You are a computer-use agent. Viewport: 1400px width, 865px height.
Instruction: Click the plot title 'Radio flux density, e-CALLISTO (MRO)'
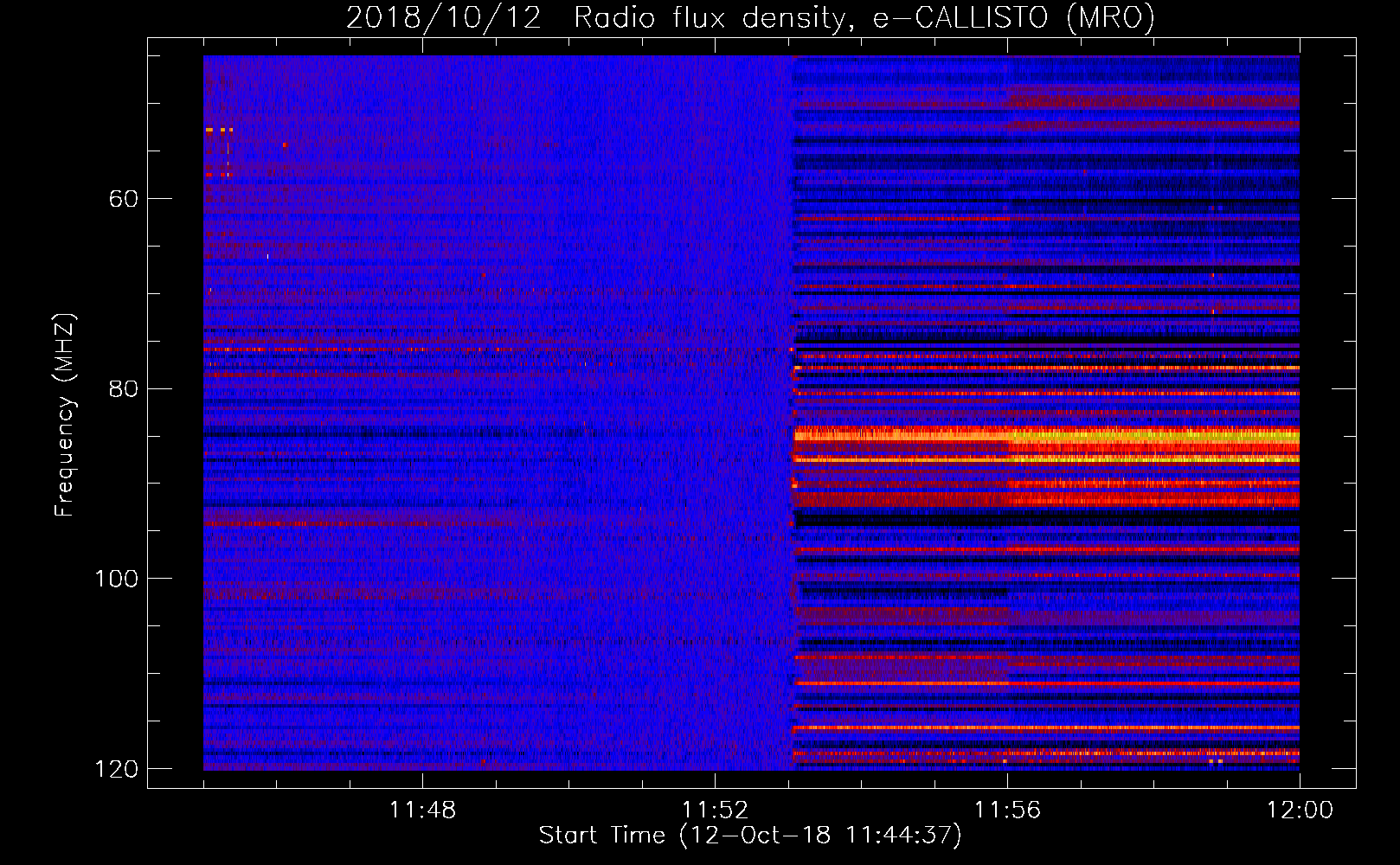(x=864, y=17)
